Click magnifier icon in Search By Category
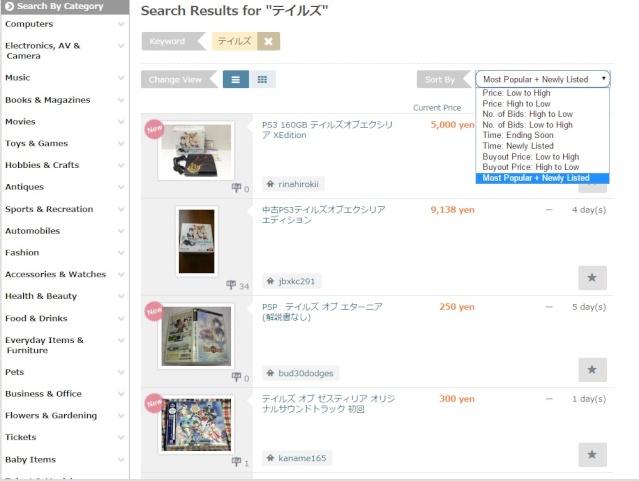The height and width of the screenshot is (481, 639). (x=9, y=6)
